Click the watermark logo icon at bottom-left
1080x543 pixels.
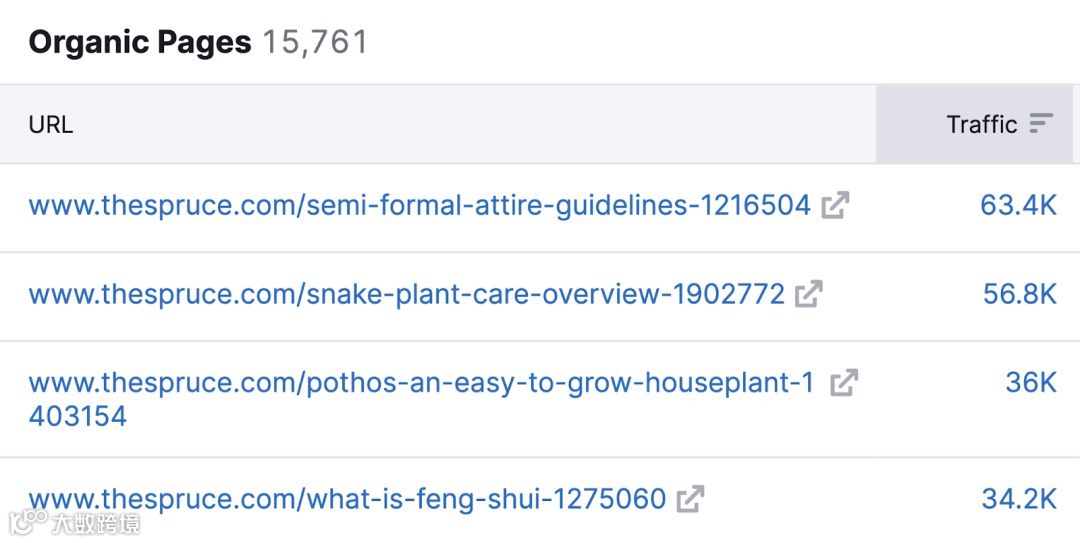click(x=27, y=520)
